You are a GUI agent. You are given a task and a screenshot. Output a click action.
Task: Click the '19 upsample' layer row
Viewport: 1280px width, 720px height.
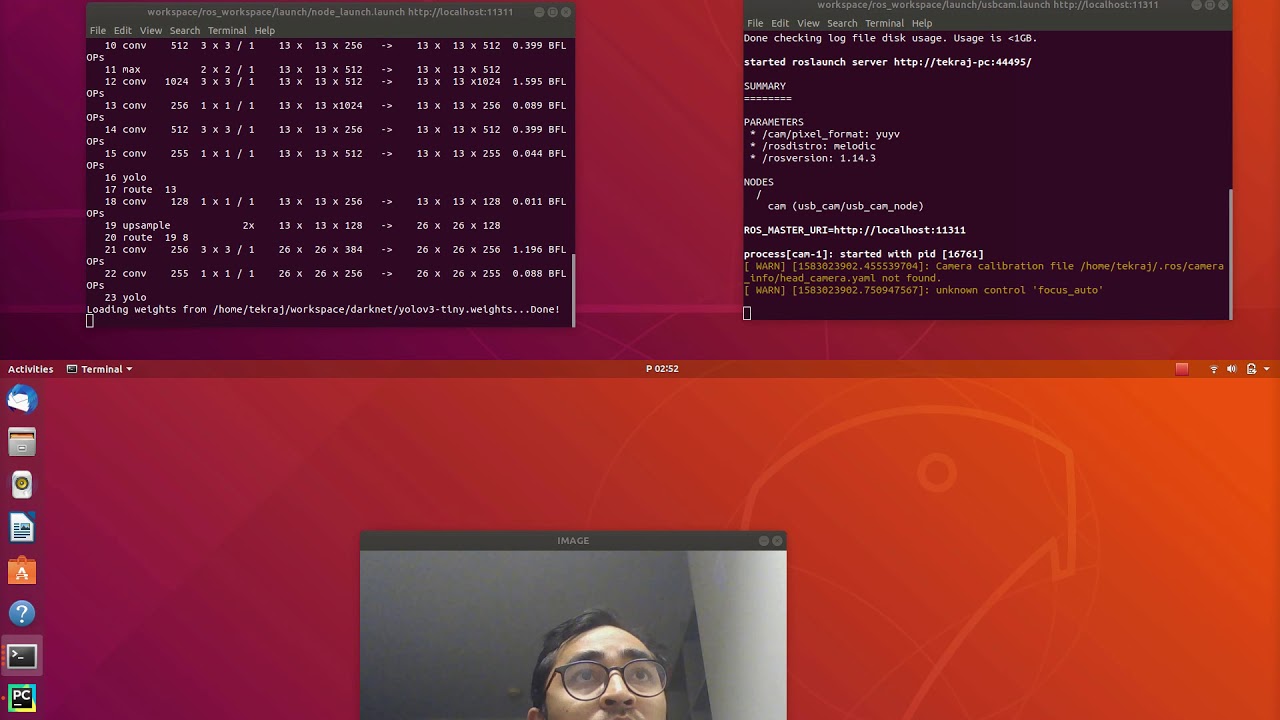pos(302,225)
